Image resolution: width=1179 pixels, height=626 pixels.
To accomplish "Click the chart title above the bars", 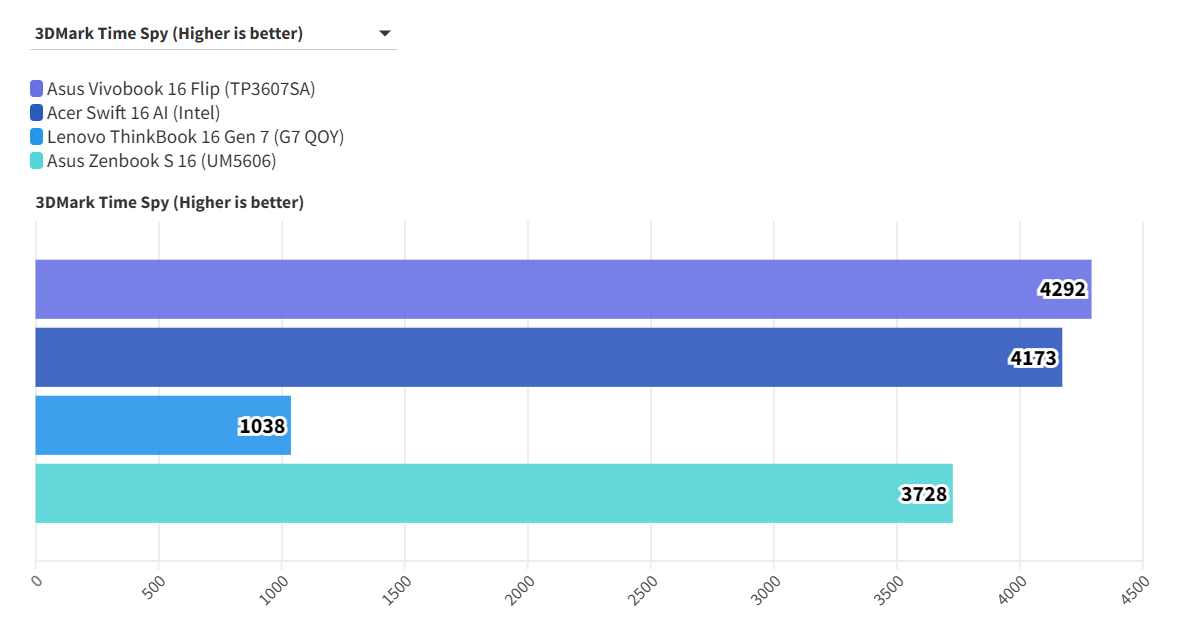I will 170,203.
